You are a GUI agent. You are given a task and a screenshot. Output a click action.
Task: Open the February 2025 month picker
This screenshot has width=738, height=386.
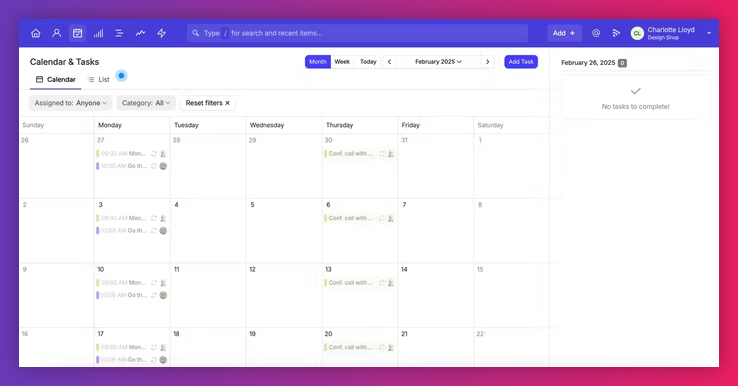[438, 62]
